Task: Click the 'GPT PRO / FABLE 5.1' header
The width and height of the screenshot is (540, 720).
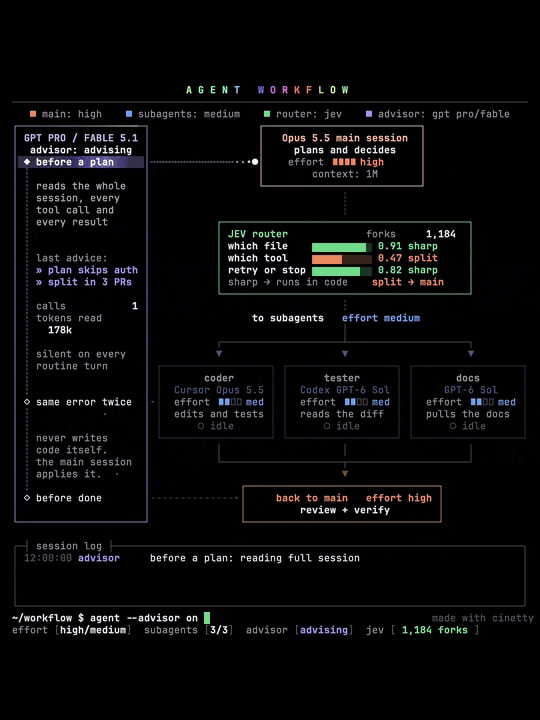Action: point(81,138)
